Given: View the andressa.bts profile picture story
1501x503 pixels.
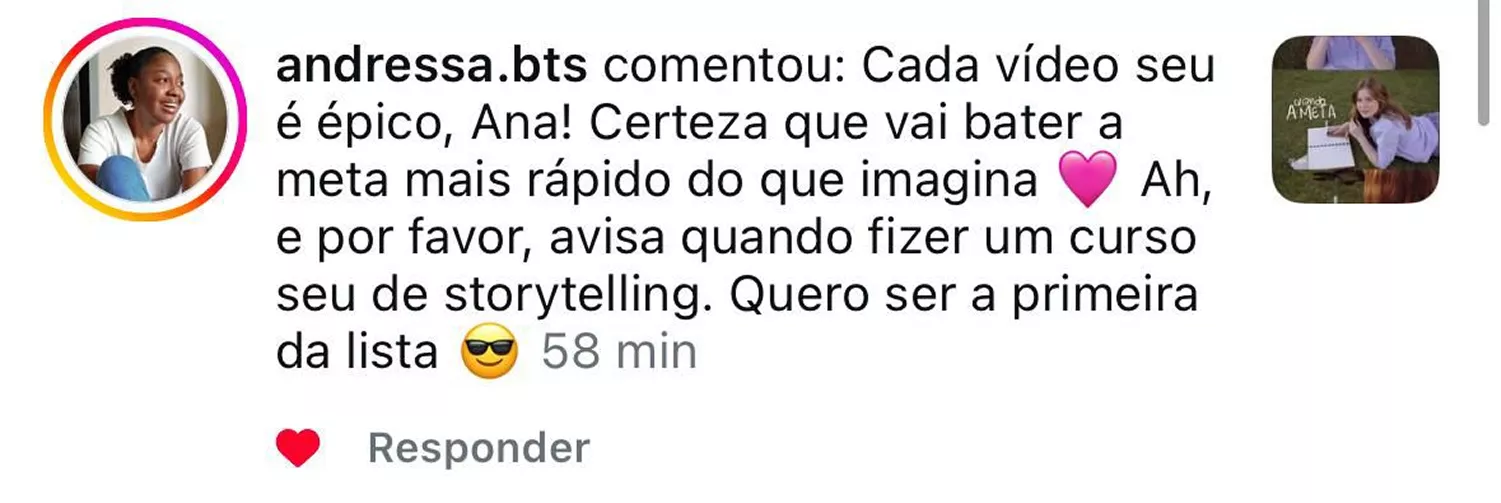Looking at the screenshot, I should pos(145,120).
